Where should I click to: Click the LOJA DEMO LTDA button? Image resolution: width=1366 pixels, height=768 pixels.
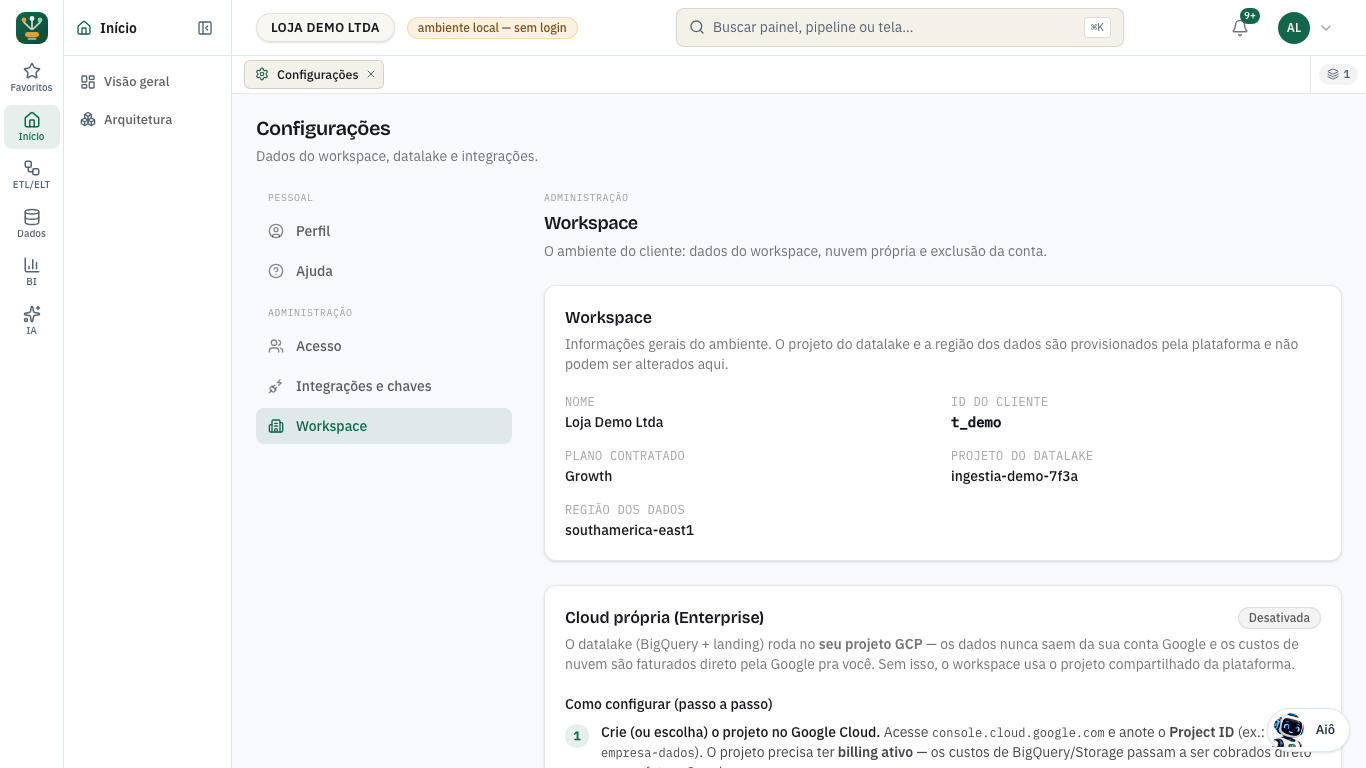pyautogui.click(x=325, y=28)
